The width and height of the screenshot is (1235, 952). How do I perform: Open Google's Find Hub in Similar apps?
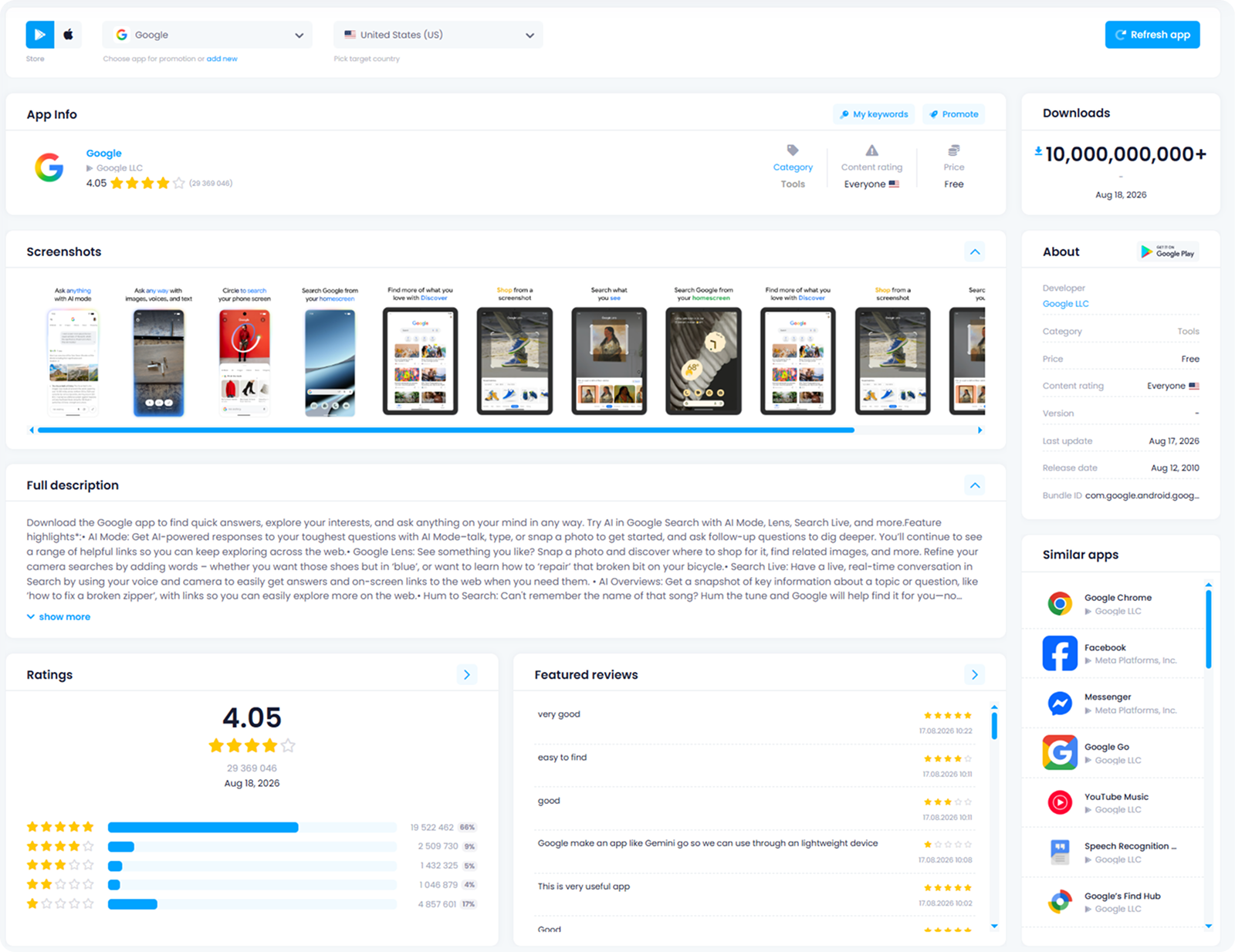pyautogui.click(x=1112, y=903)
